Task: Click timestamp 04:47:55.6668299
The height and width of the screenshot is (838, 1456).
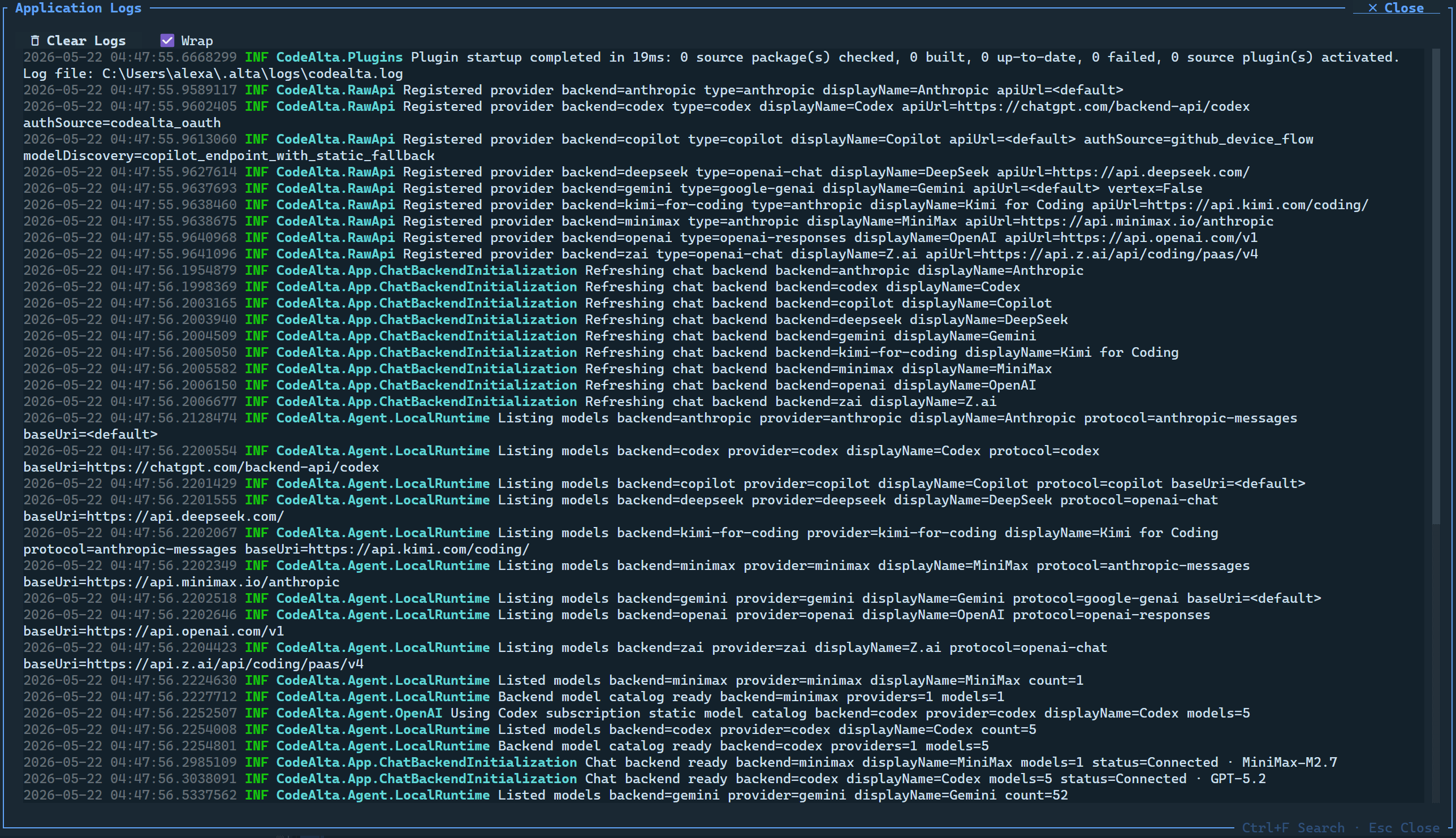Action: pyautogui.click(x=173, y=57)
